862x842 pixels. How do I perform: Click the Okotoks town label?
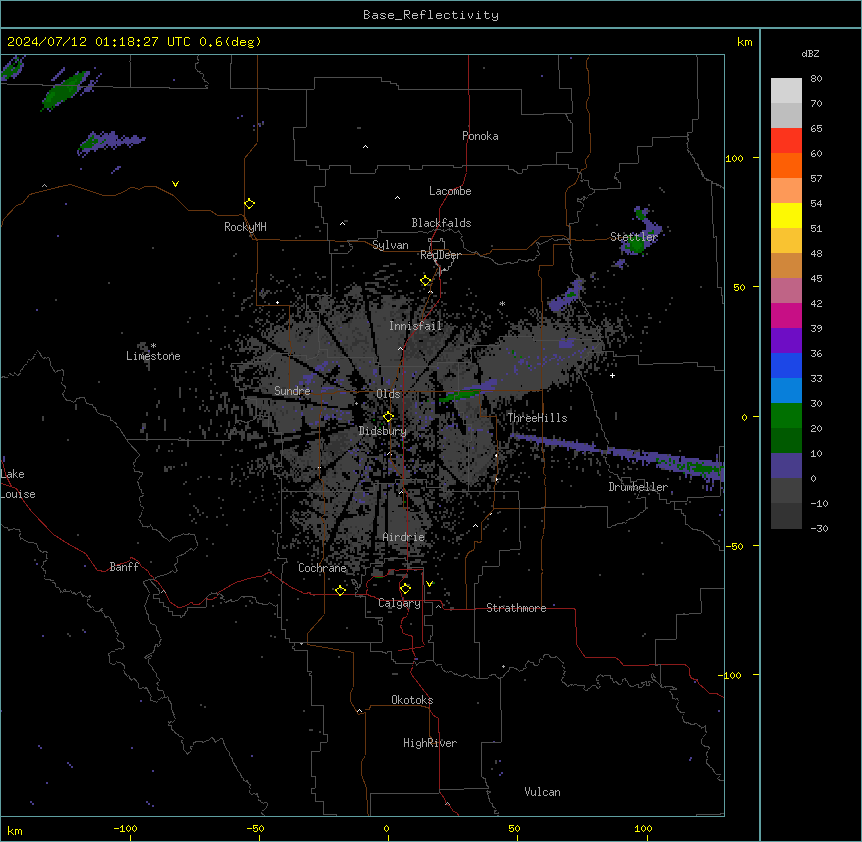point(412,700)
